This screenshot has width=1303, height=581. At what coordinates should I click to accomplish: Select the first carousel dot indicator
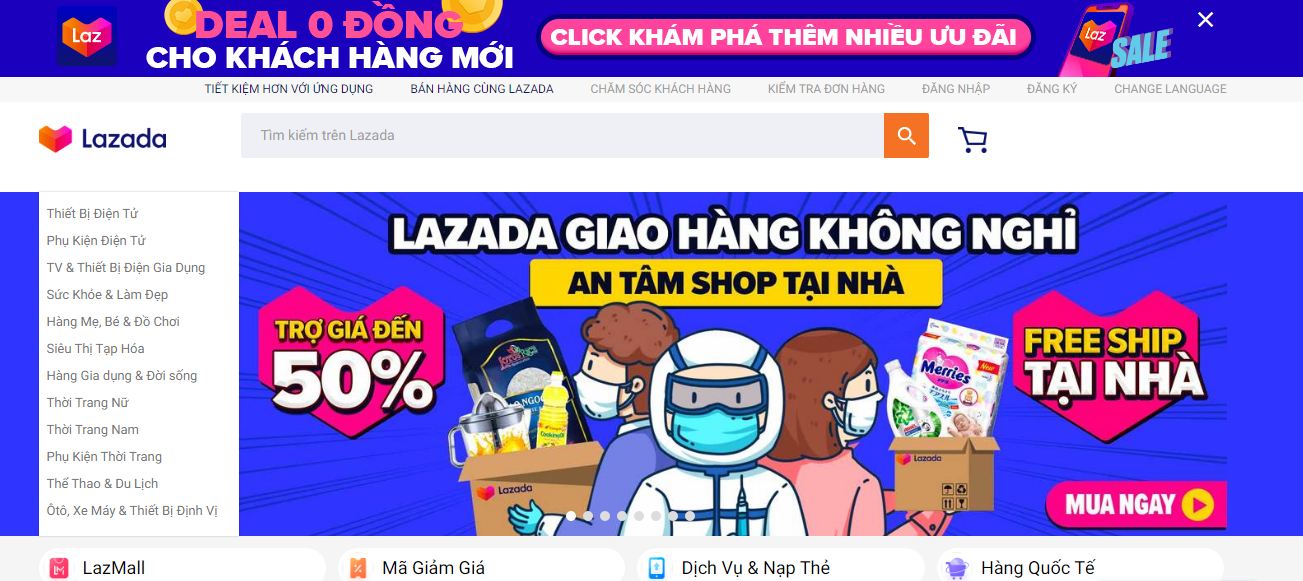point(571,516)
